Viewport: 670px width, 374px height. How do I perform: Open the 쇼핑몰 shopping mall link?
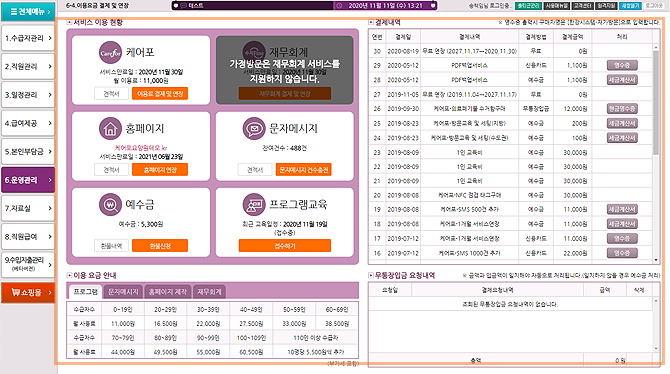[x=28, y=292]
